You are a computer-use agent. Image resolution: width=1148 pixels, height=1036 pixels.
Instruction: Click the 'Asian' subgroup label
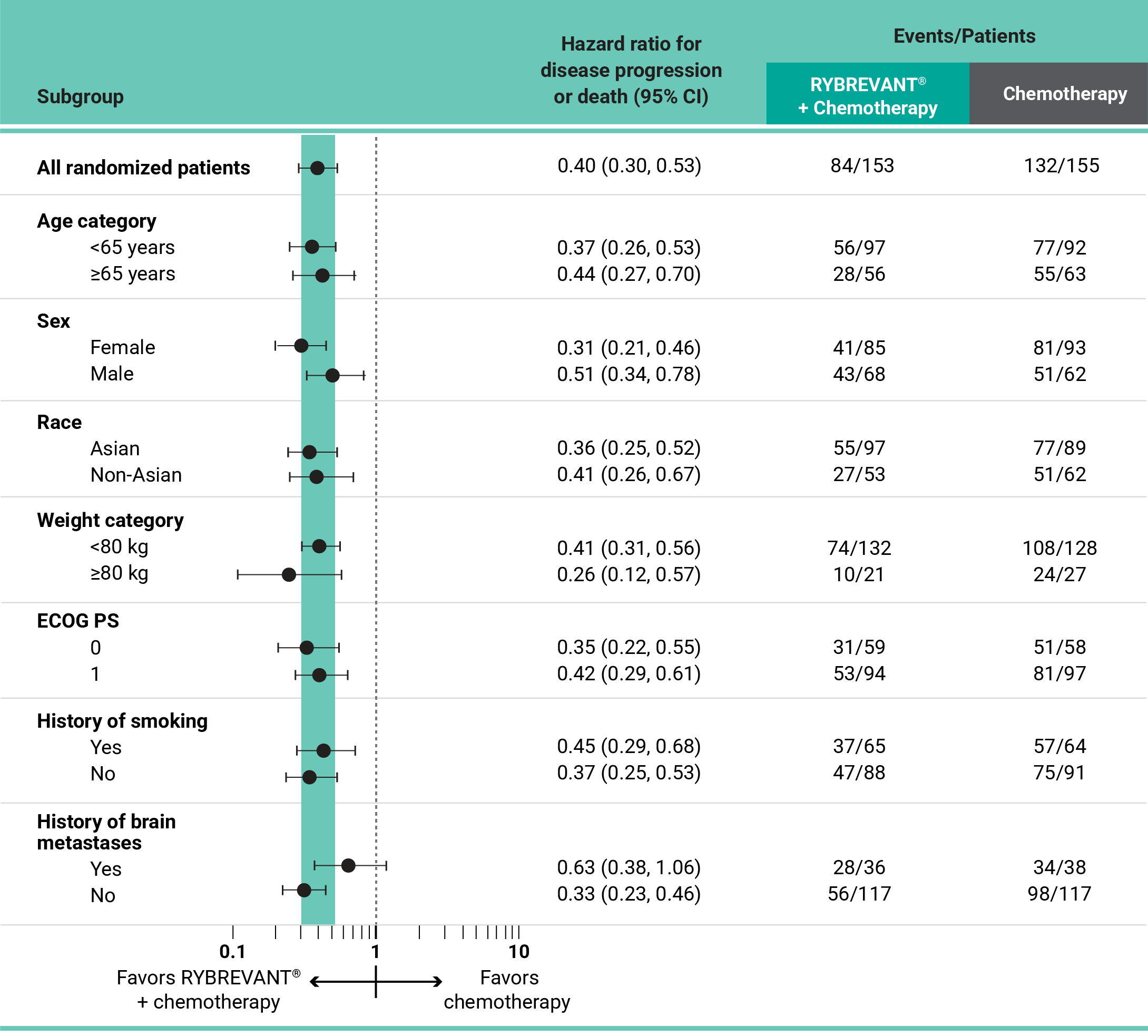pyautogui.click(x=115, y=448)
